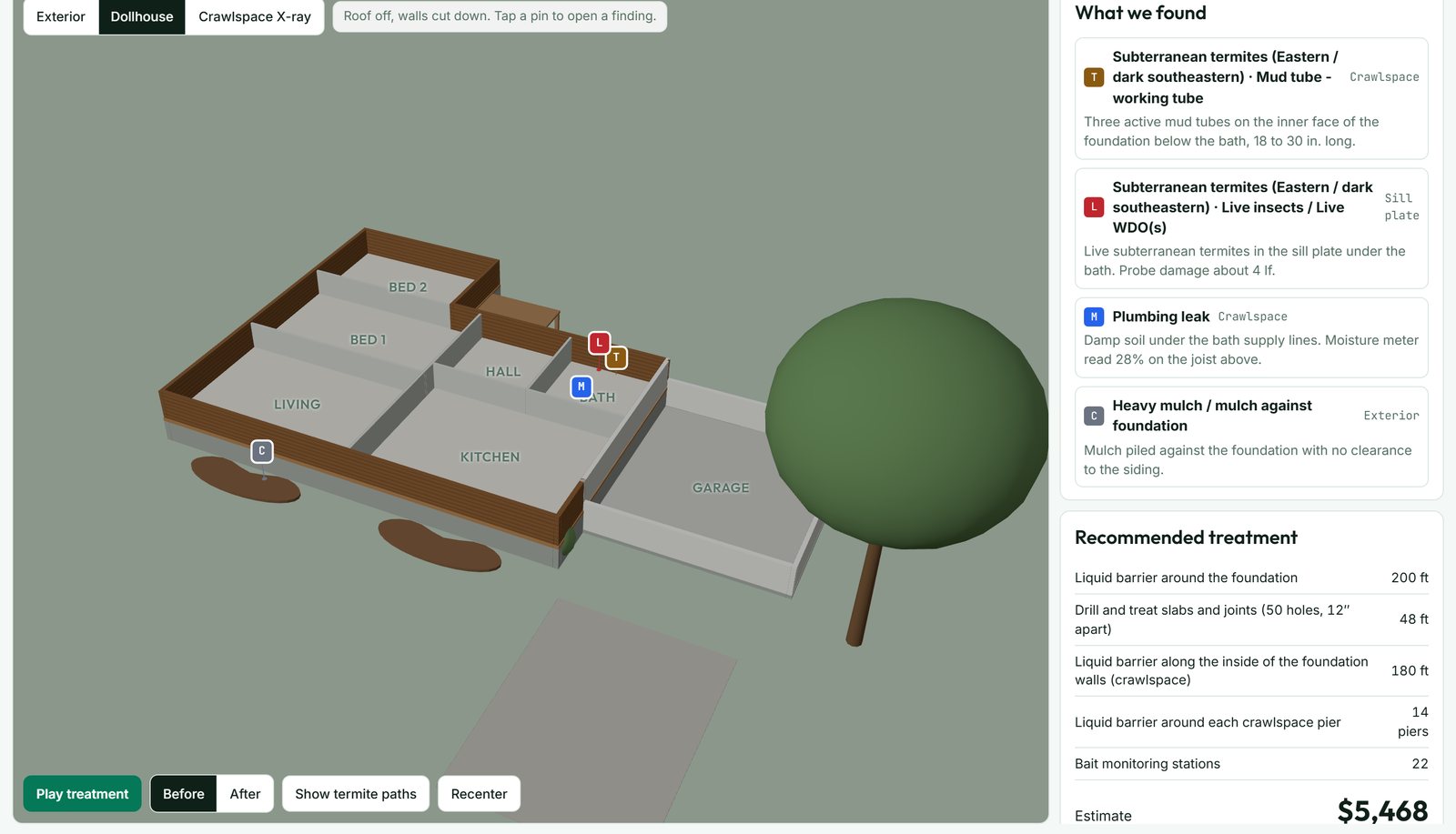Click the Liquid barrier around the foundation row
This screenshot has height=834, width=1456.
click(x=1251, y=578)
